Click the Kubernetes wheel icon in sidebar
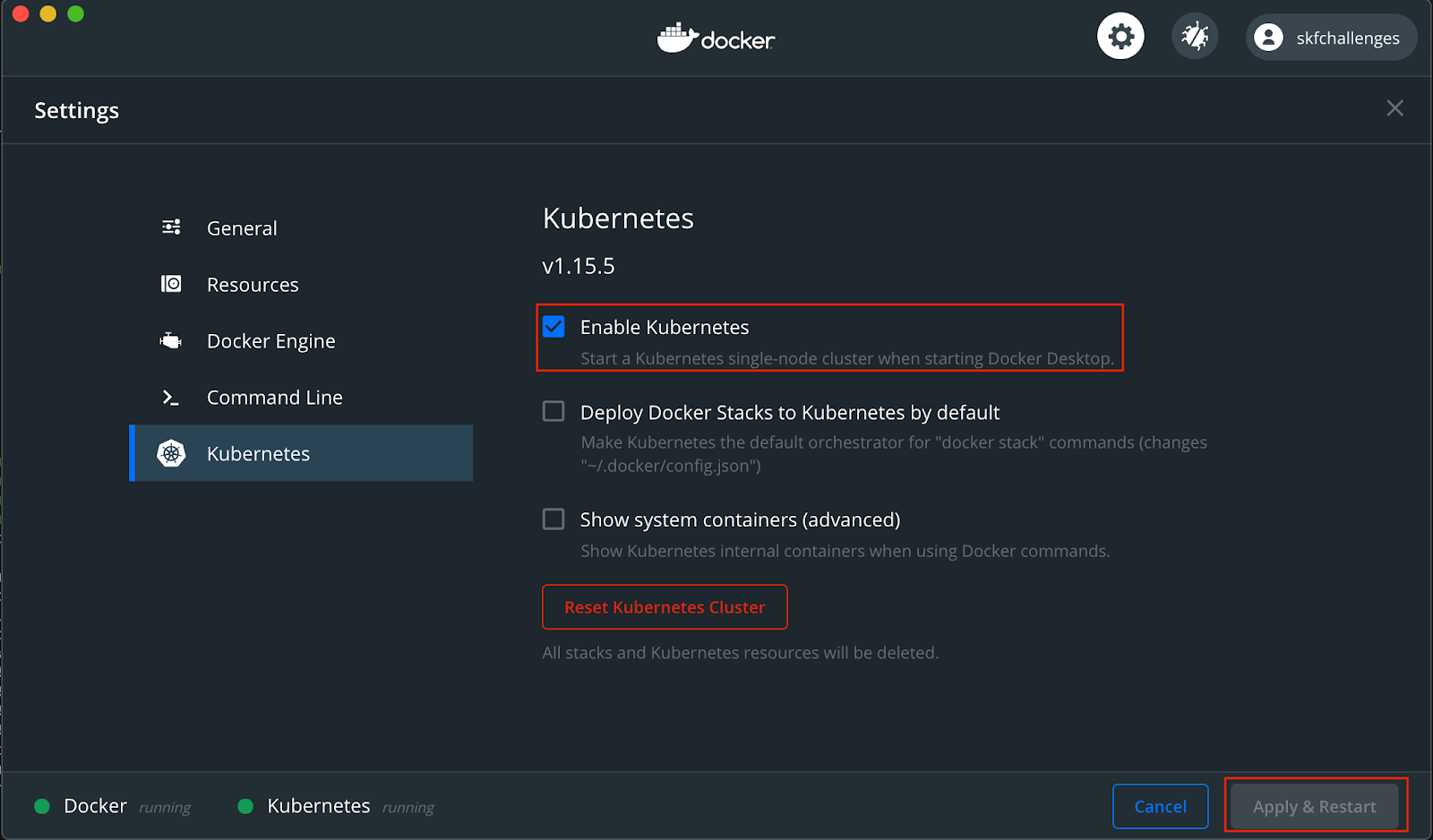The width and height of the screenshot is (1433, 840). click(171, 453)
